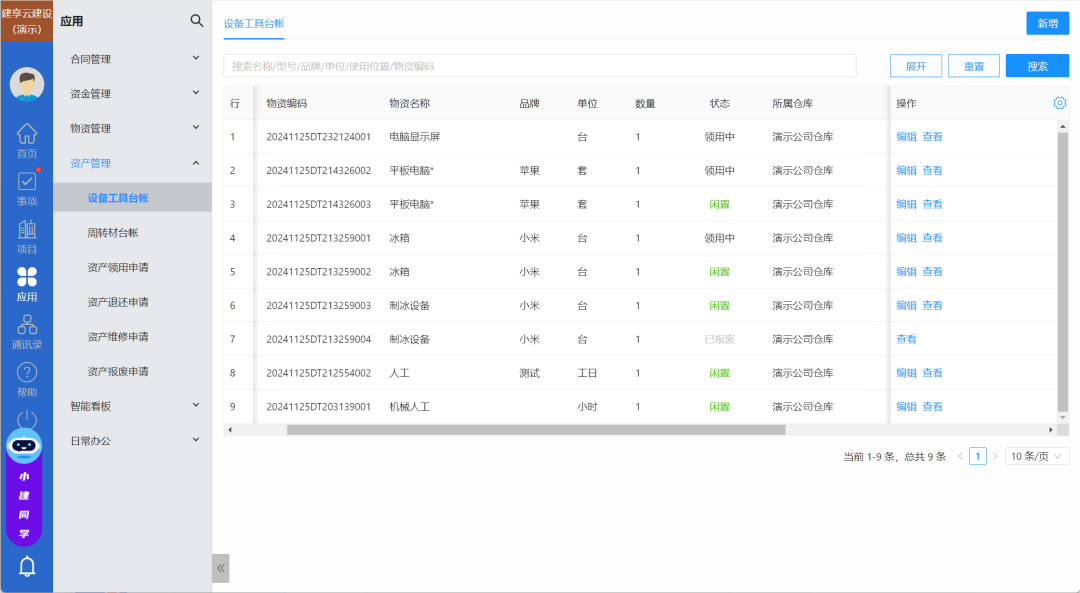Click the search keyword input field
The width and height of the screenshot is (1080, 593).
tap(540, 66)
